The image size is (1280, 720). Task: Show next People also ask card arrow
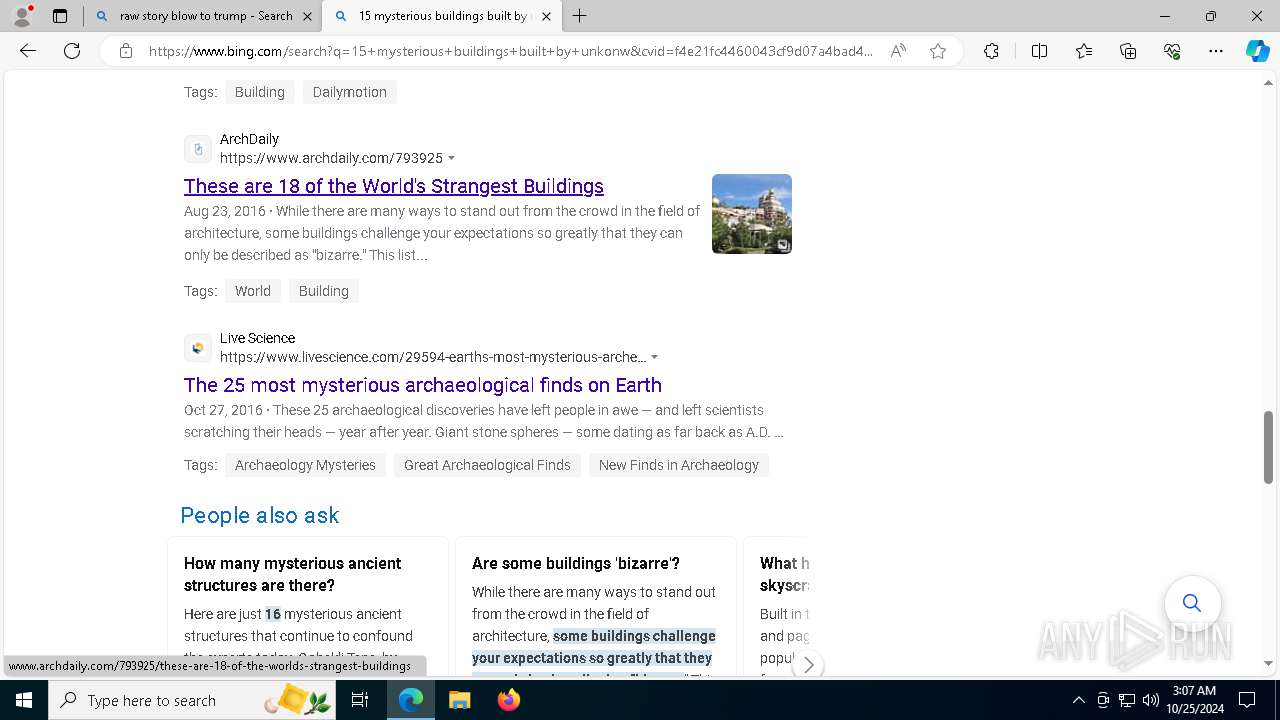point(808,664)
